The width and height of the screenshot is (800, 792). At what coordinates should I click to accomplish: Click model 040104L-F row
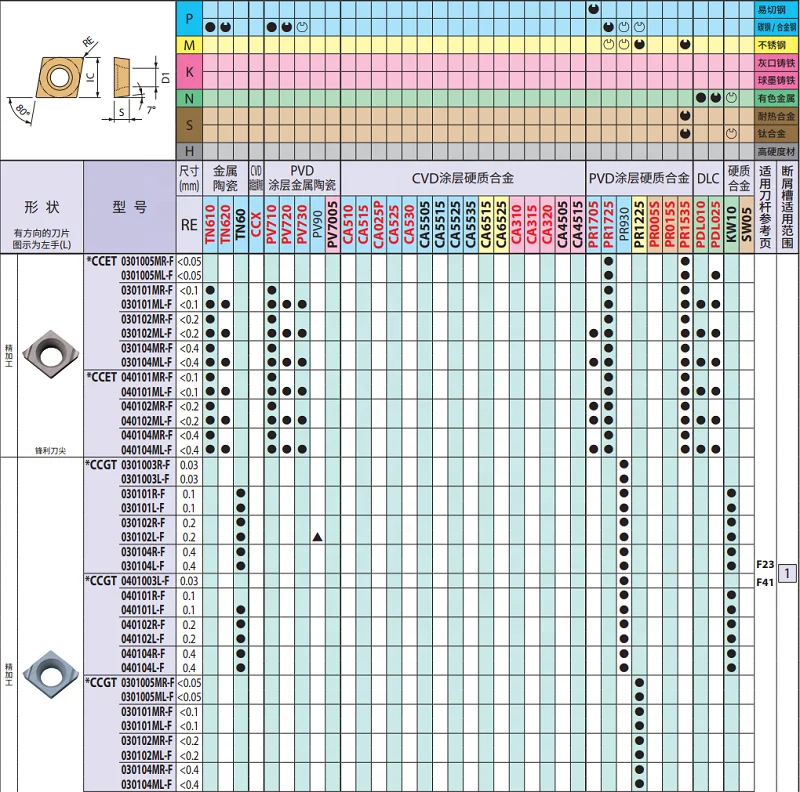coord(143,668)
